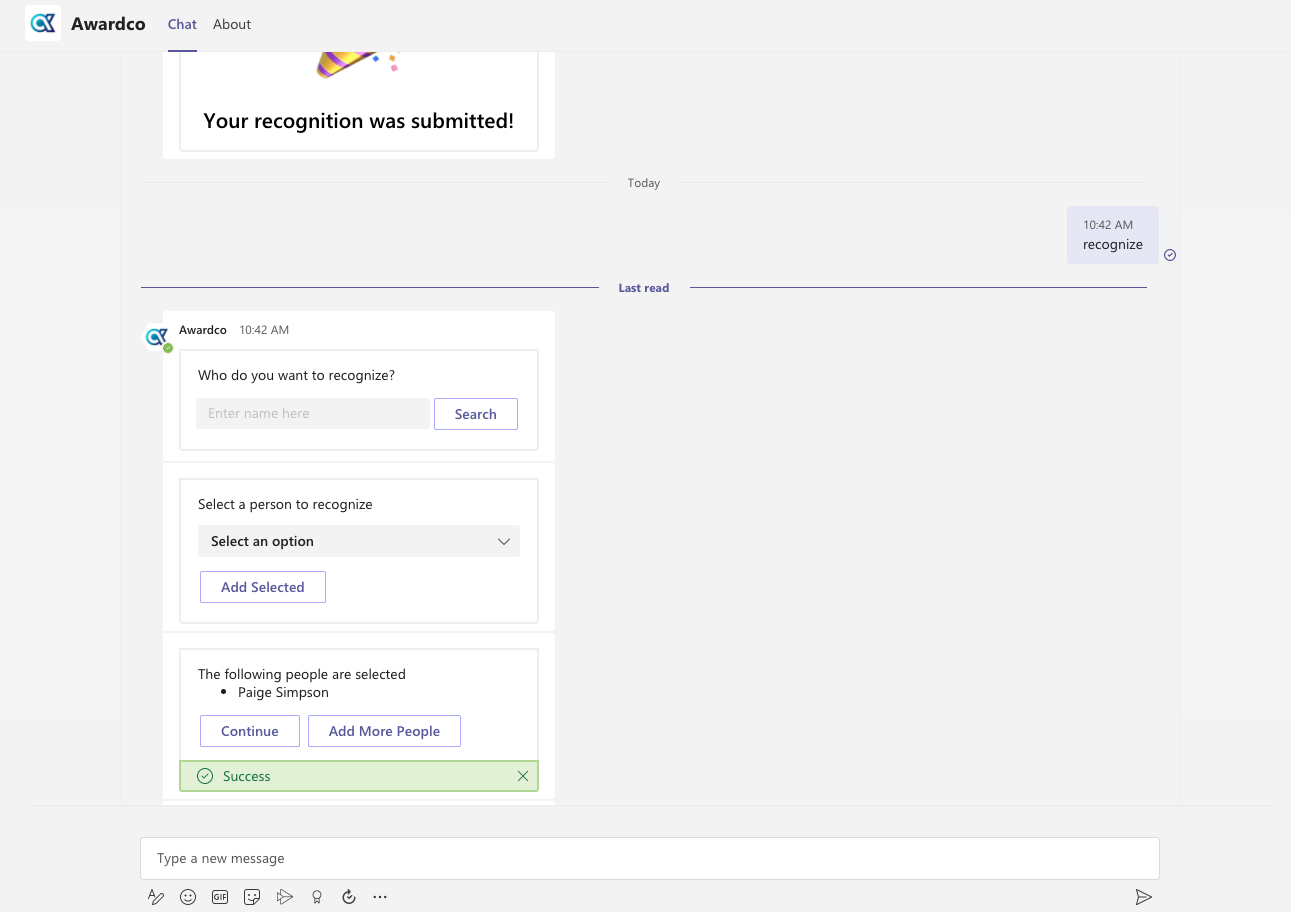The image size is (1291, 912).
Task: Open the sticker picker
Action: 252,897
